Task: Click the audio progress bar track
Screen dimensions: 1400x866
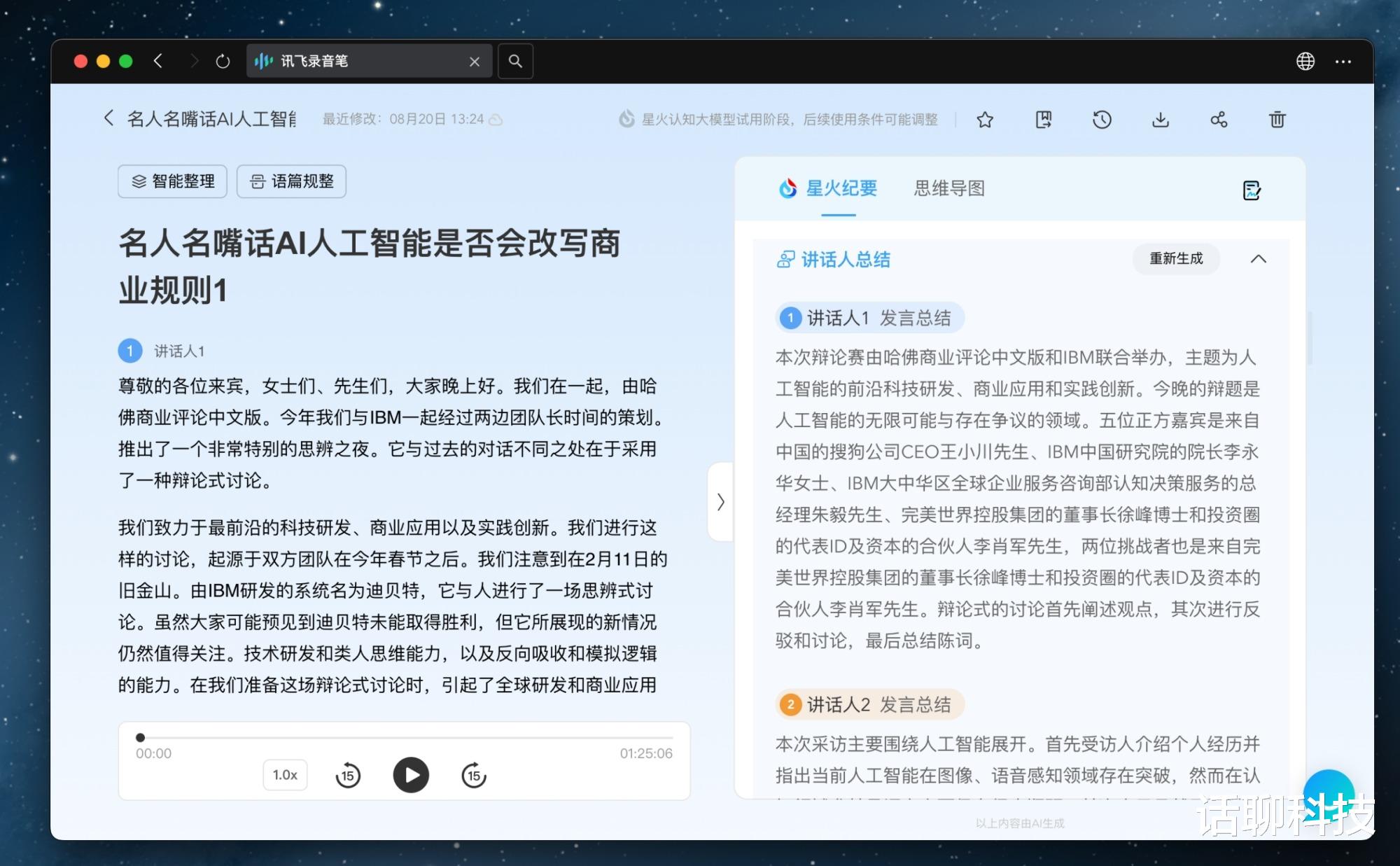Action: [x=406, y=737]
